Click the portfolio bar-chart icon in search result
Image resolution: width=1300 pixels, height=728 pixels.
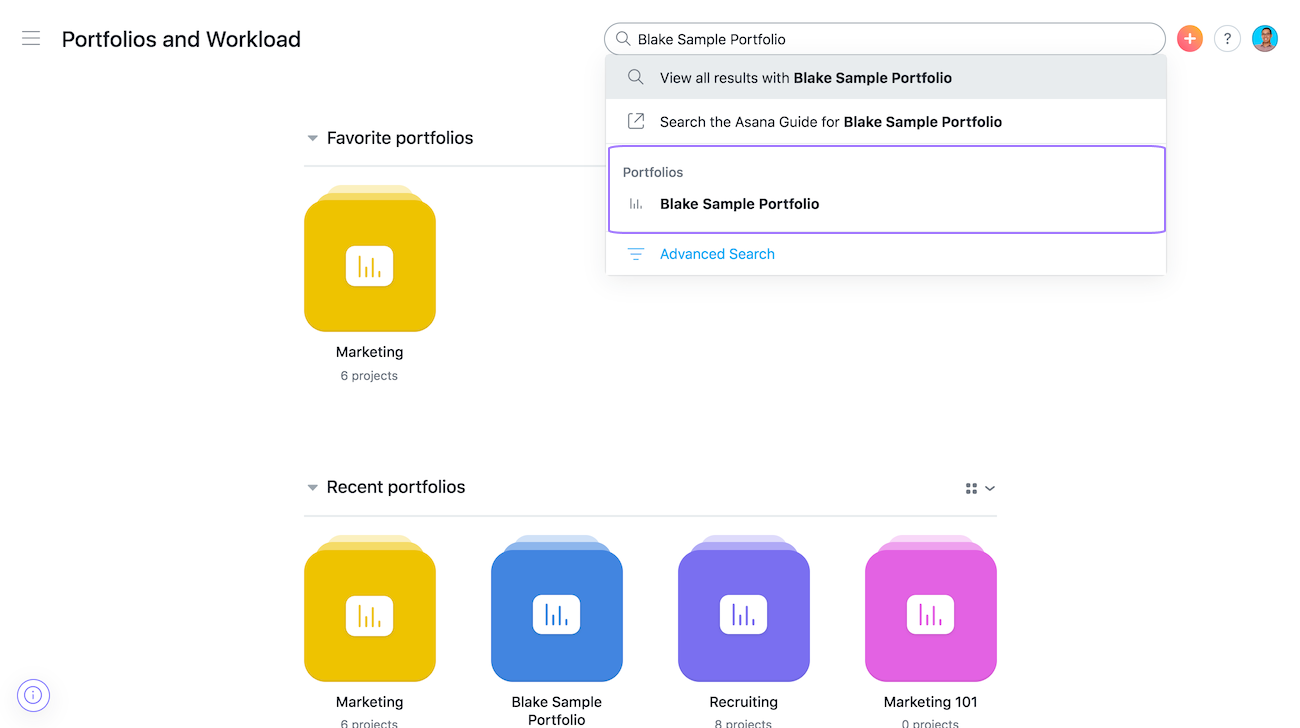click(635, 204)
